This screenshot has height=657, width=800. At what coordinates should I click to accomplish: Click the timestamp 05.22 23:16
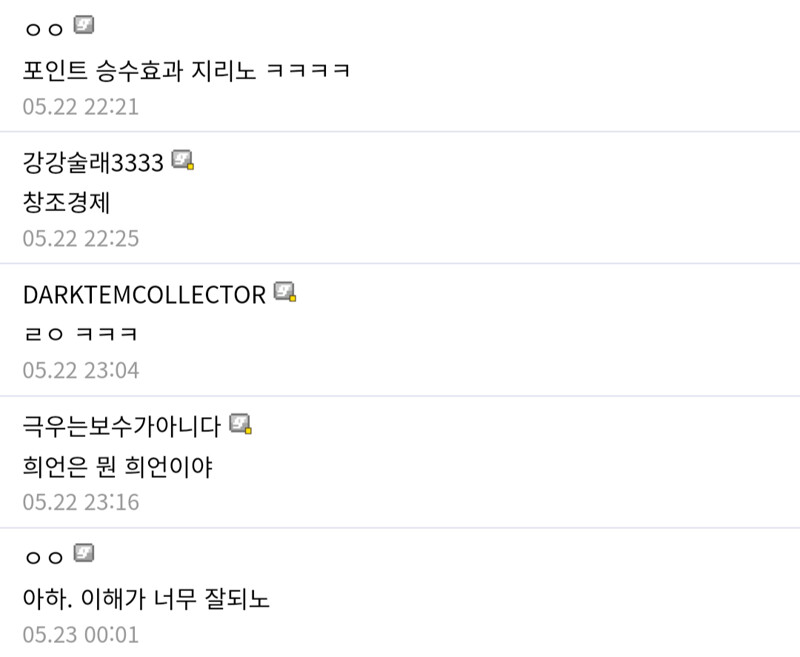point(80,503)
